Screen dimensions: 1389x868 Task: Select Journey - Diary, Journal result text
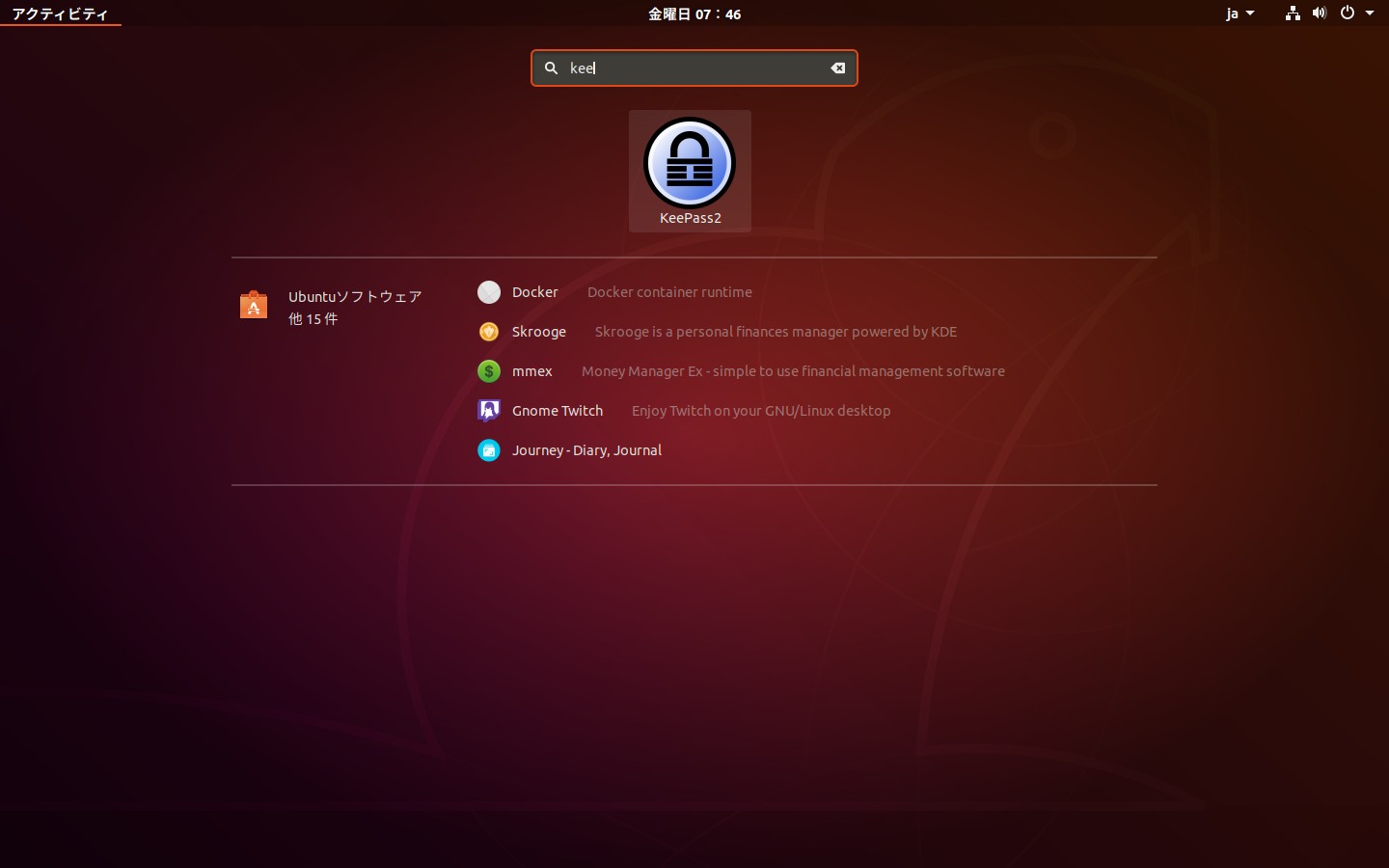(586, 450)
